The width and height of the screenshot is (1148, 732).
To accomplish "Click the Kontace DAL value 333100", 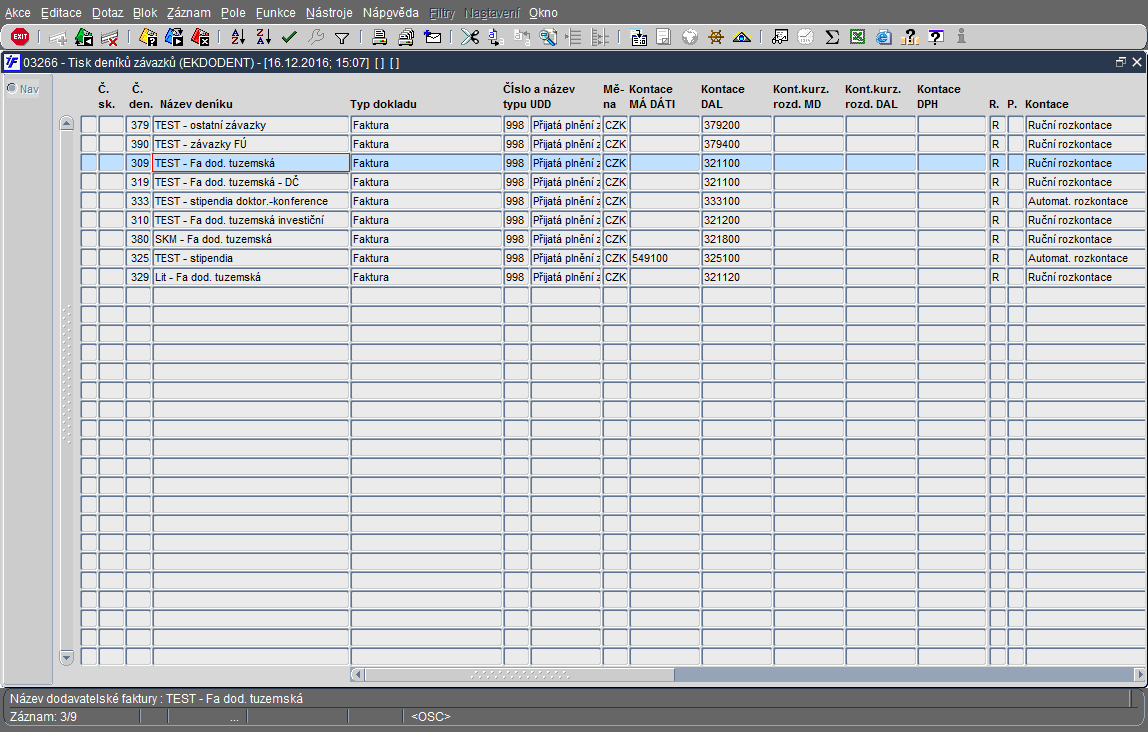I will [736, 201].
